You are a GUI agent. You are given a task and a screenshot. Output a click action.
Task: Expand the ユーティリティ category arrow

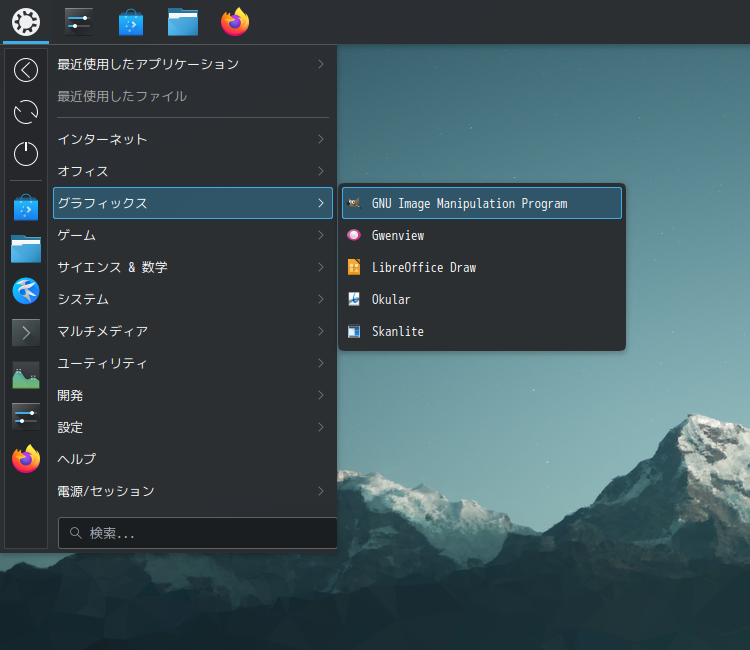[x=321, y=364]
